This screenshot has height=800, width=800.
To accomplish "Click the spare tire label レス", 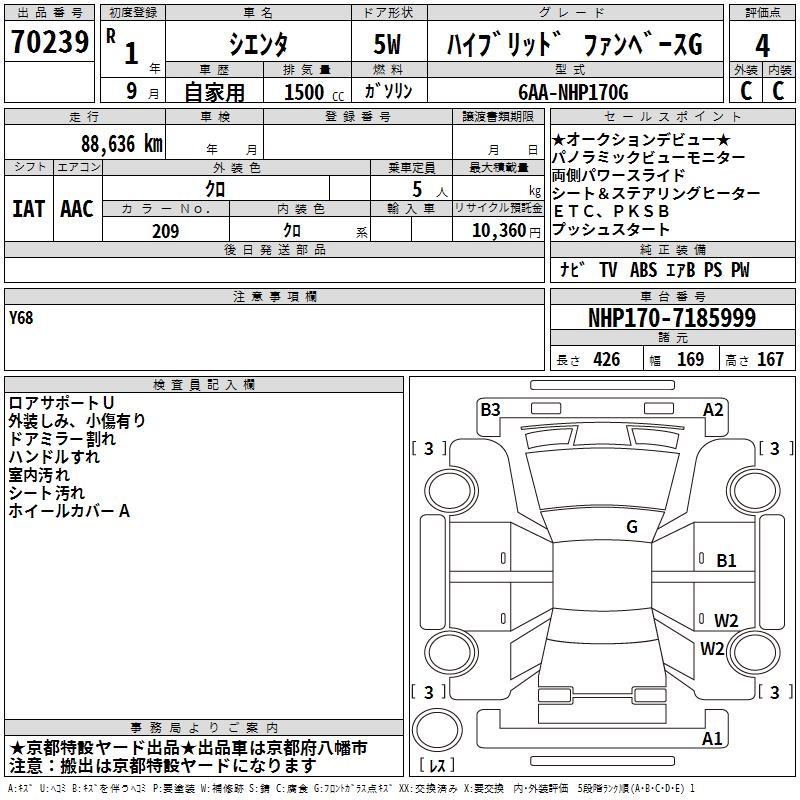I will pyautogui.click(x=437, y=764).
